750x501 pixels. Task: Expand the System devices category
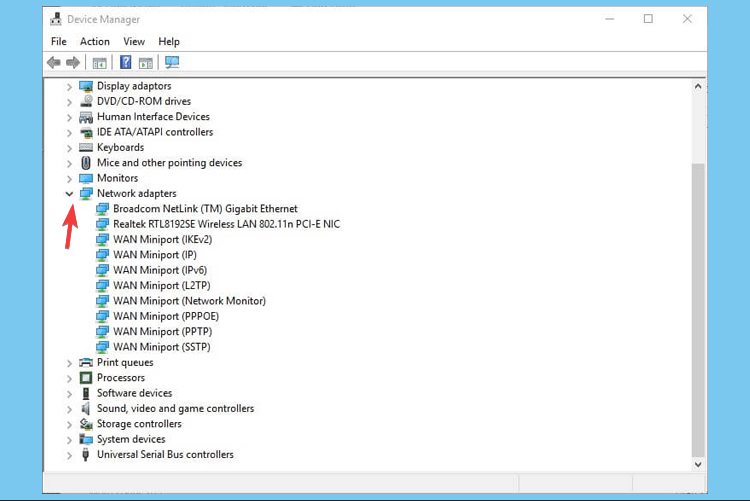[x=69, y=440]
